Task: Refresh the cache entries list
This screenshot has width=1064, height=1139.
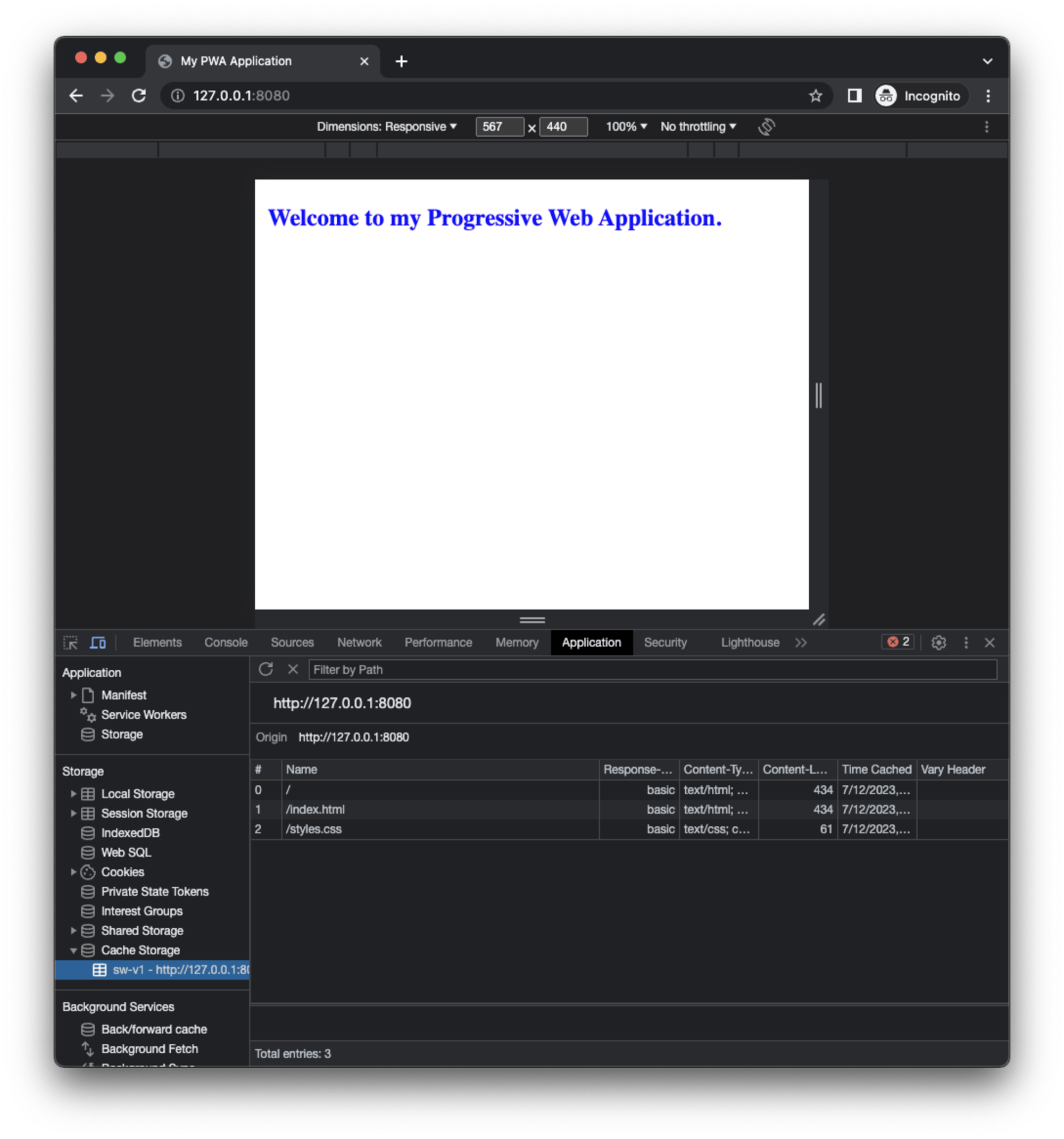Action: [x=266, y=669]
